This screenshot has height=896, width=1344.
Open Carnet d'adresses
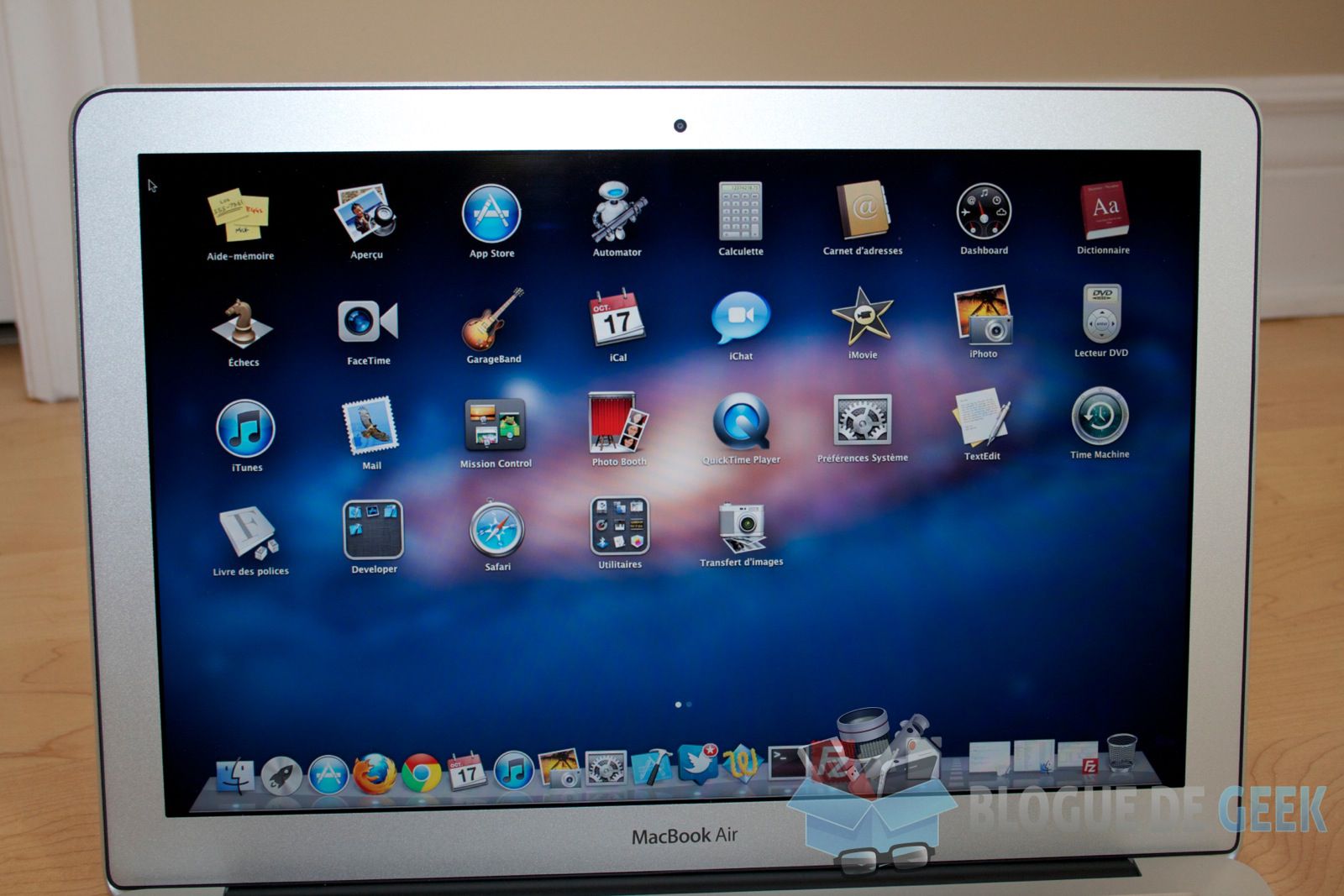click(x=863, y=211)
